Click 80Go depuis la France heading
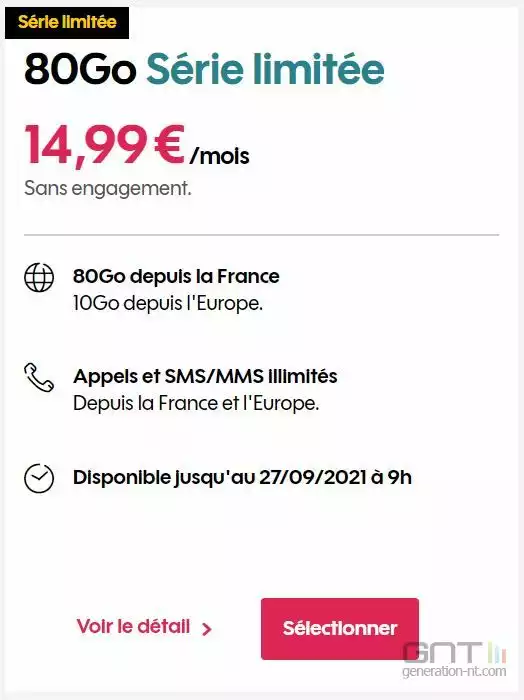The image size is (524, 700). point(176,276)
